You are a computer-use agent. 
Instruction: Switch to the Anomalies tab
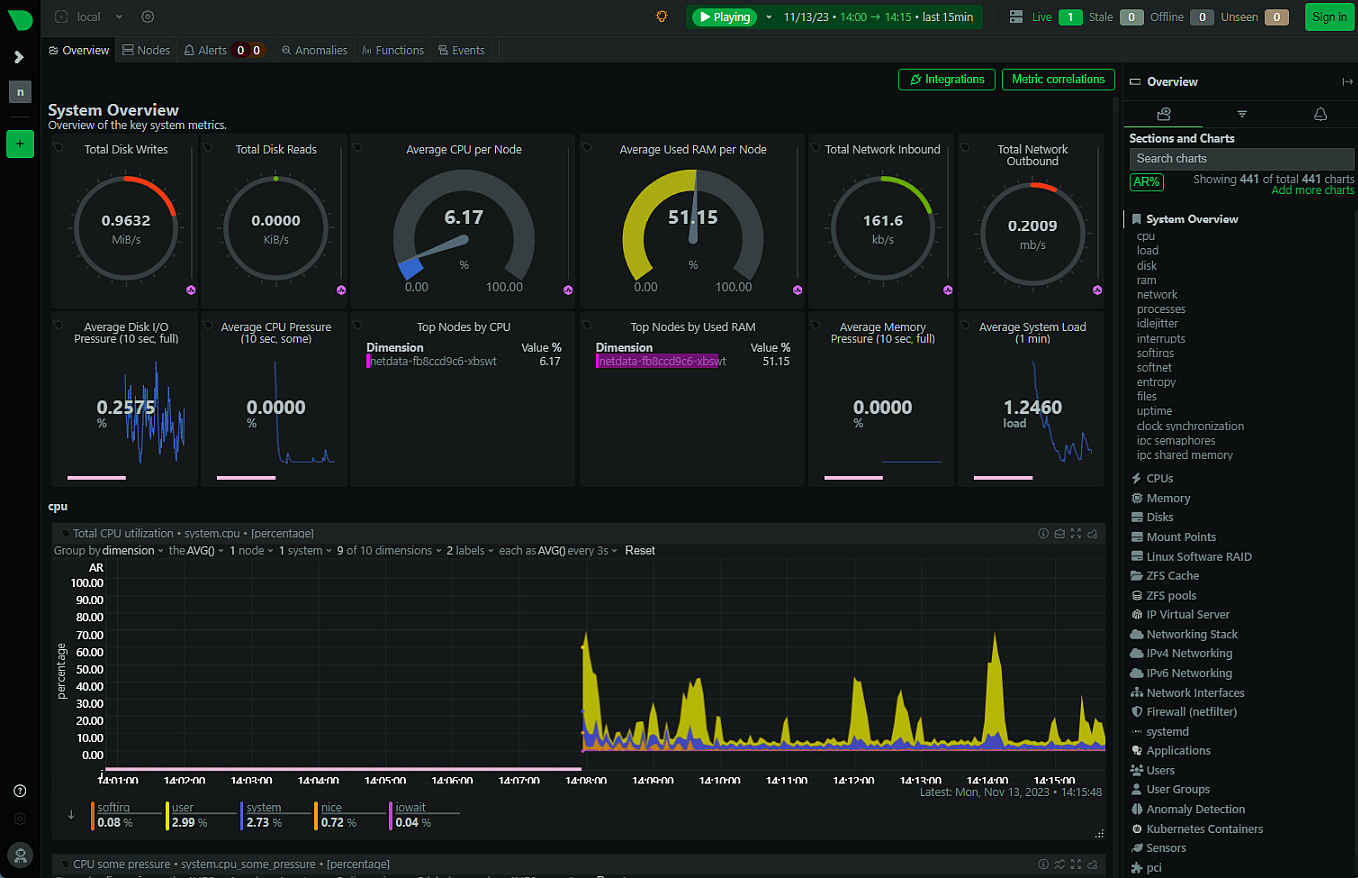click(314, 50)
